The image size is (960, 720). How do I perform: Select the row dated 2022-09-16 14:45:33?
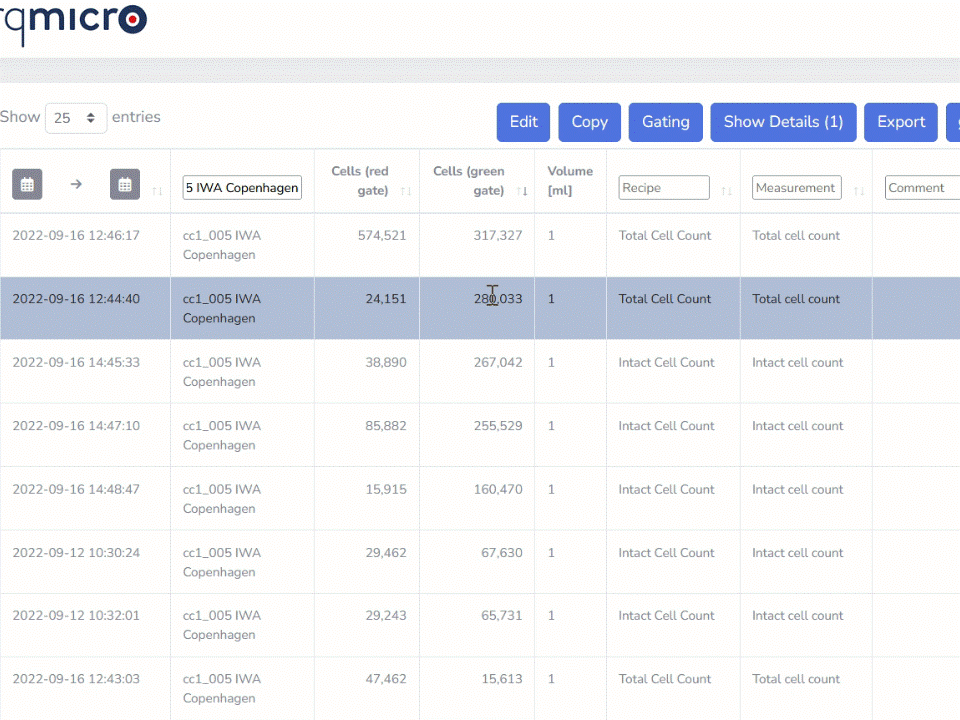pos(480,372)
